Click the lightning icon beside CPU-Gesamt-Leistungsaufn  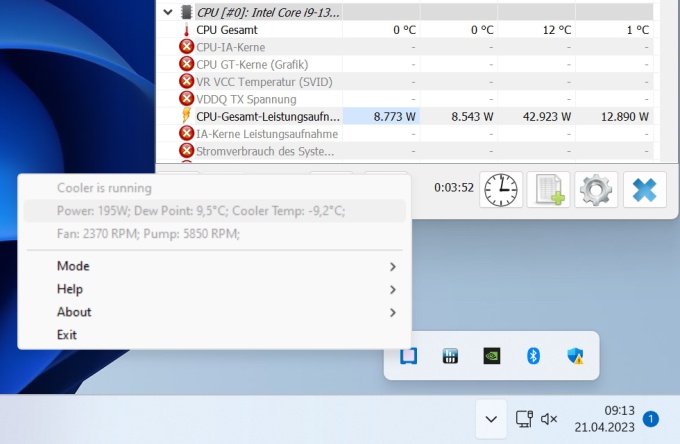click(x=186, y=116)
